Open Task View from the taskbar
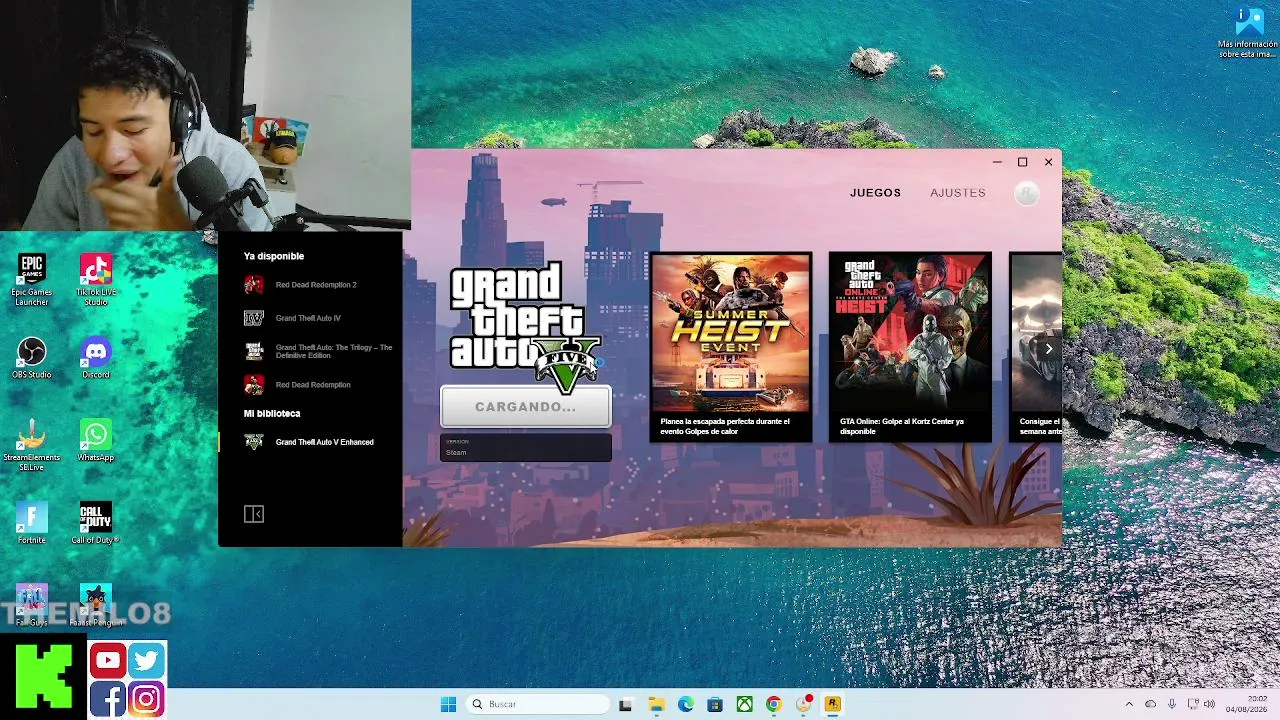Screen dimensions: 1280x720 point(626,704)
